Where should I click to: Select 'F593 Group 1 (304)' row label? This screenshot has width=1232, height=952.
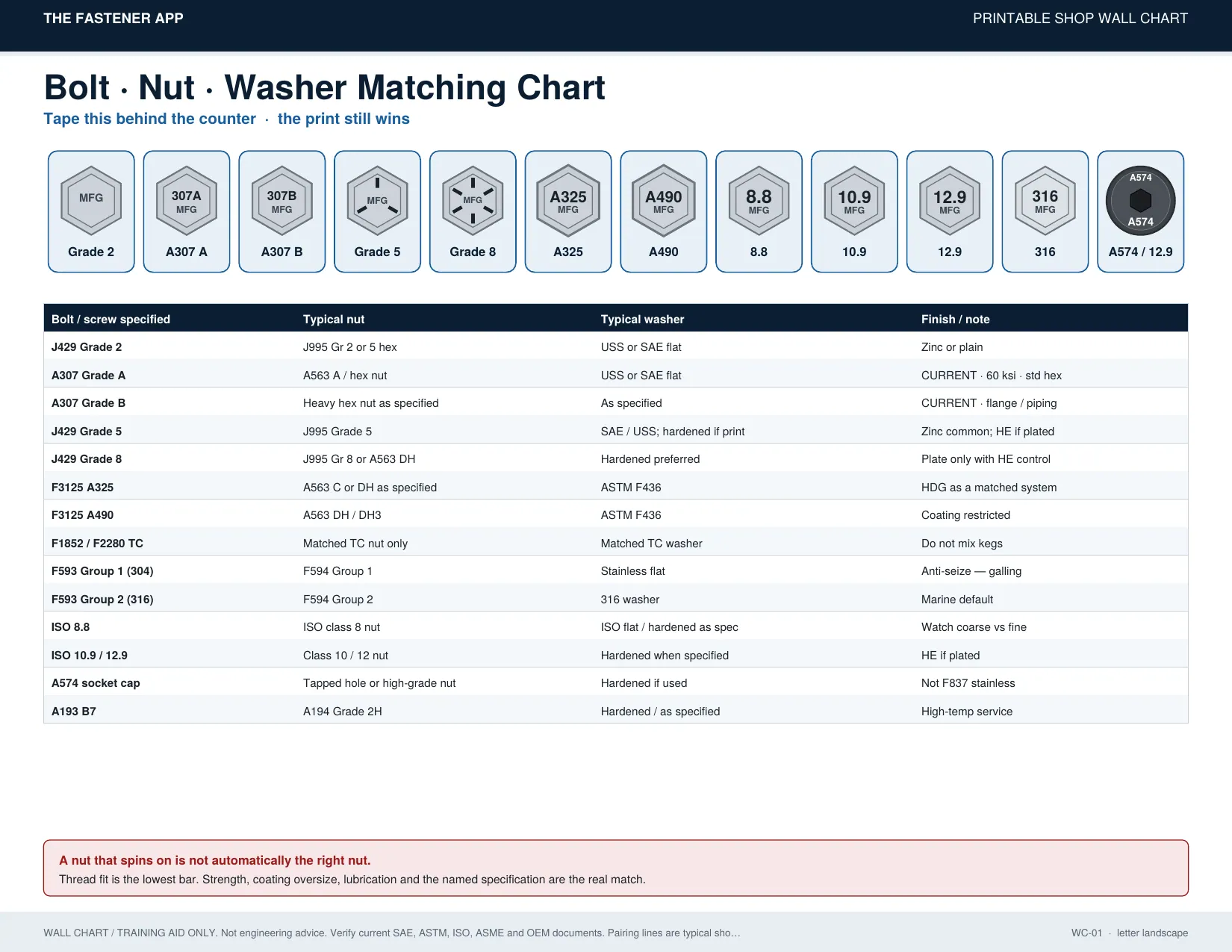[102, 571]
